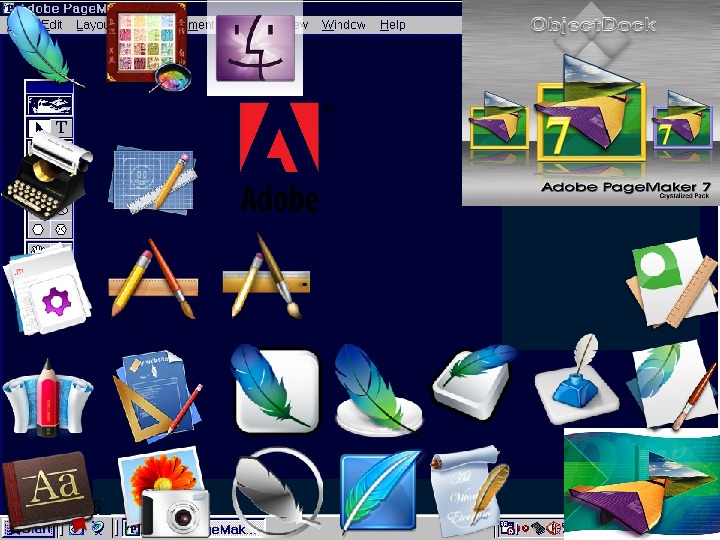Viewport: 720px width, 540px height.
Task: Click pencil and red brush on wooden ruler icon
Action: (x=154, y=279)
